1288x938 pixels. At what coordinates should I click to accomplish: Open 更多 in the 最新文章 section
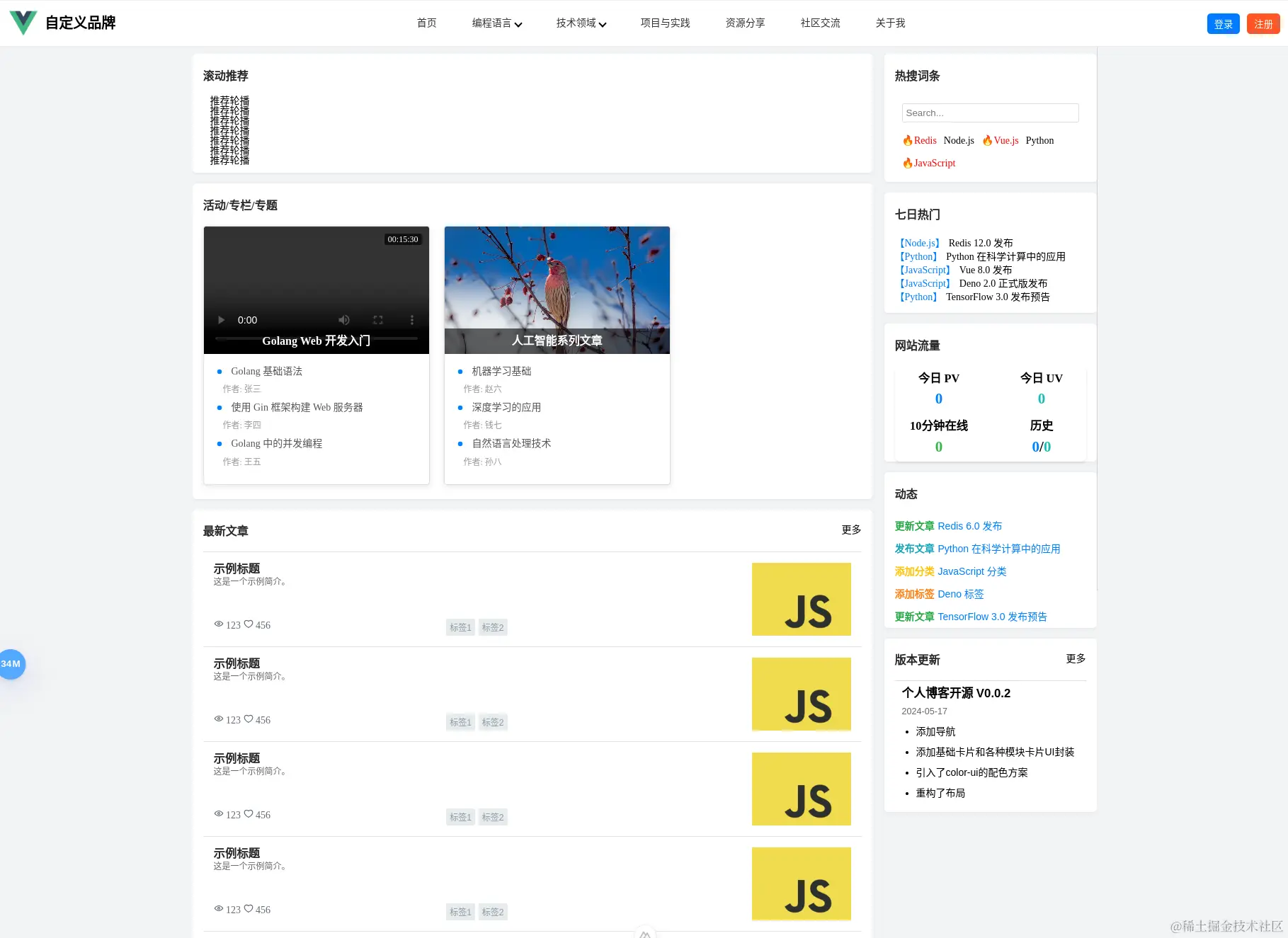pyautogui.click(x=851, y=530)
